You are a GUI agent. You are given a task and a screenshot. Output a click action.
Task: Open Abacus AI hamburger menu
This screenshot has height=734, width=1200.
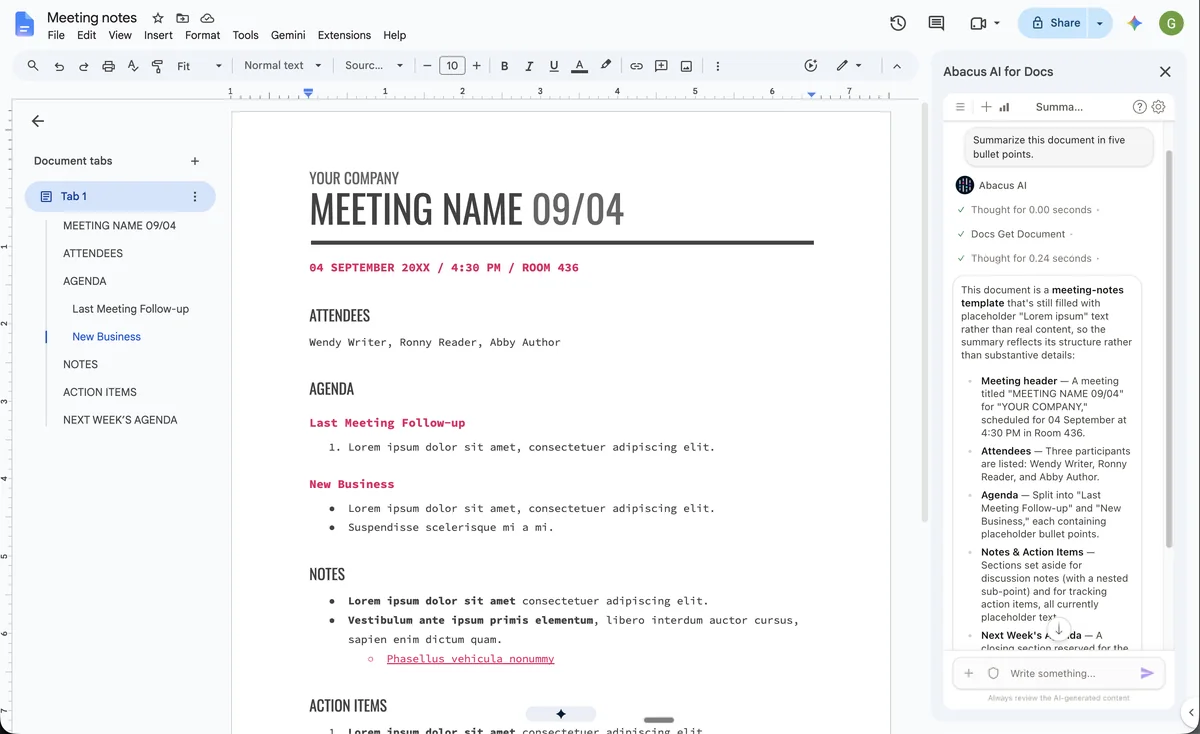[960, 107]
